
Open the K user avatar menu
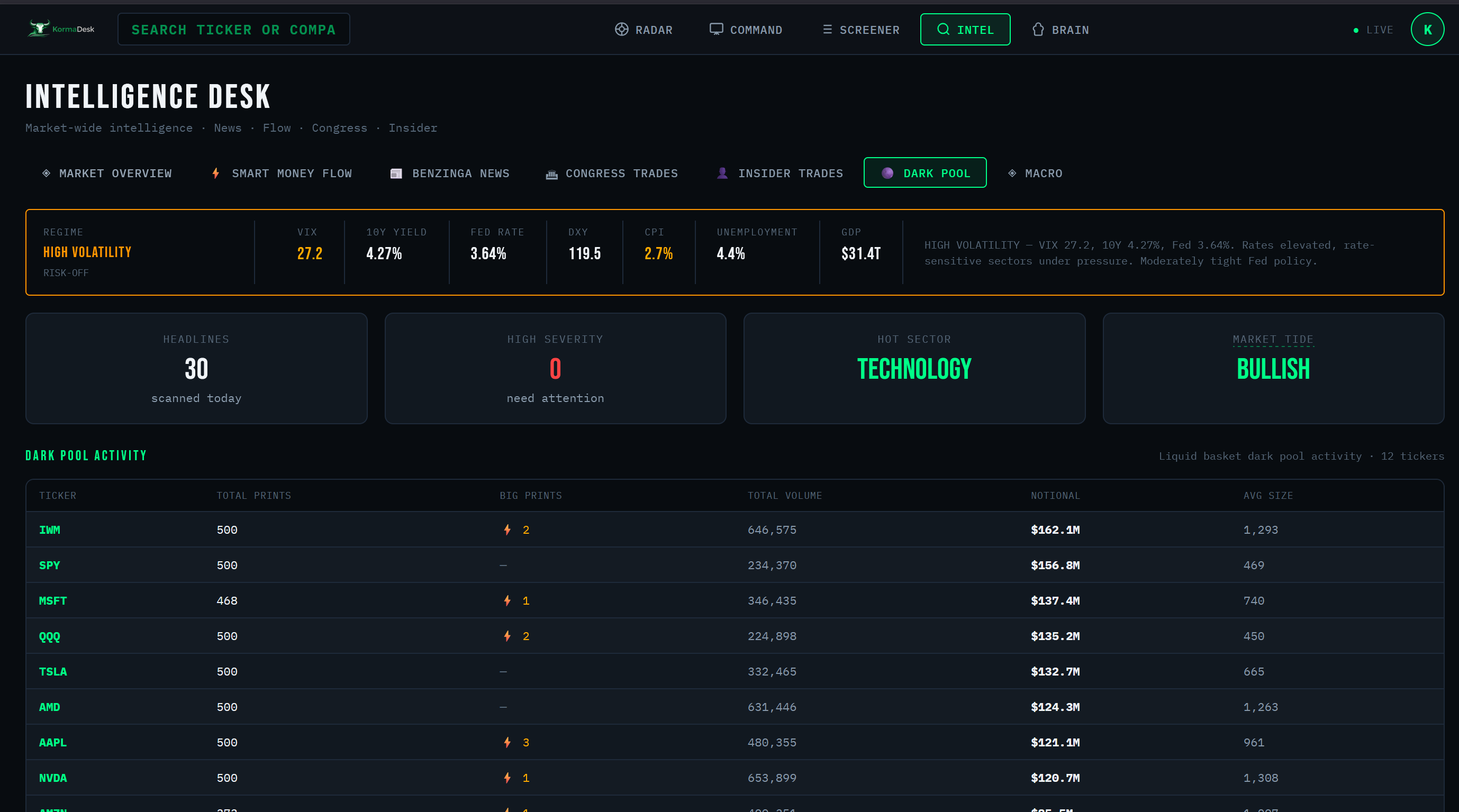1427,30
